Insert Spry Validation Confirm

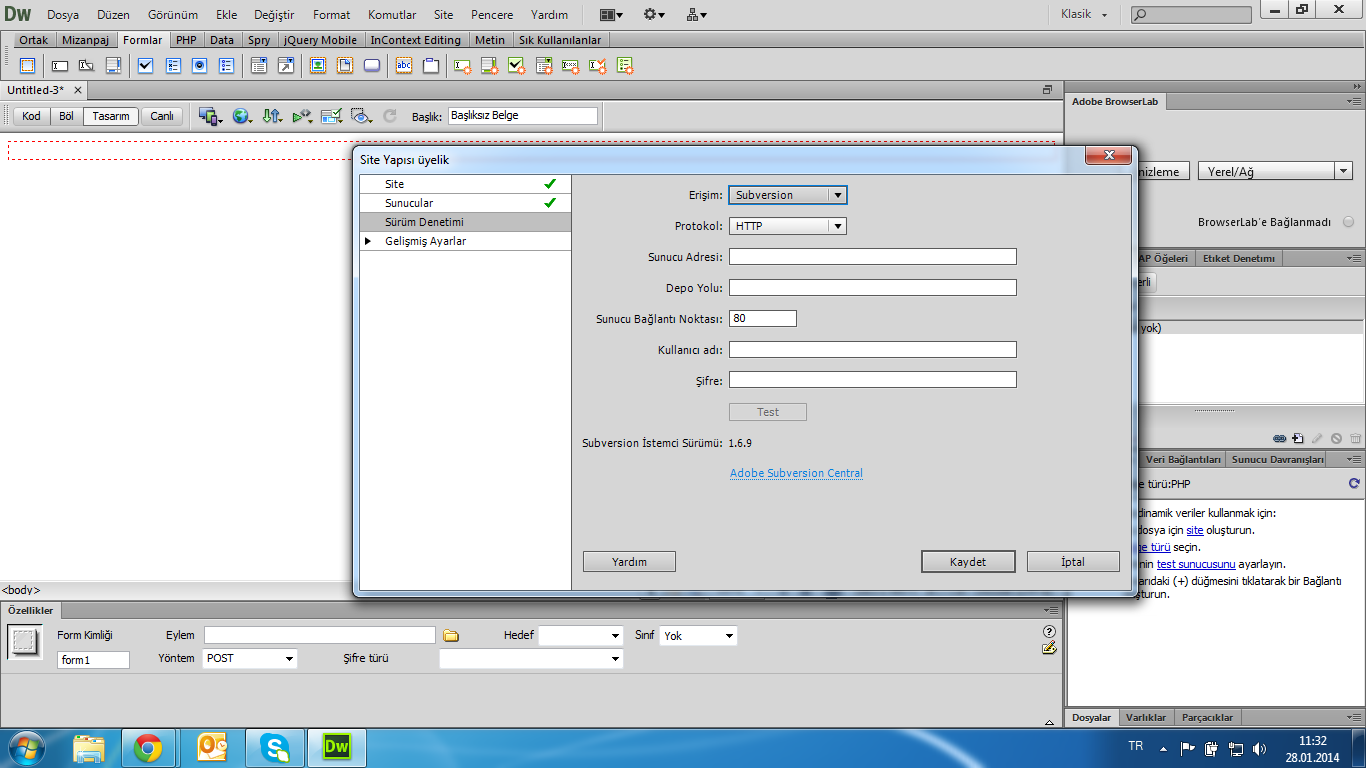coord(598,66)
